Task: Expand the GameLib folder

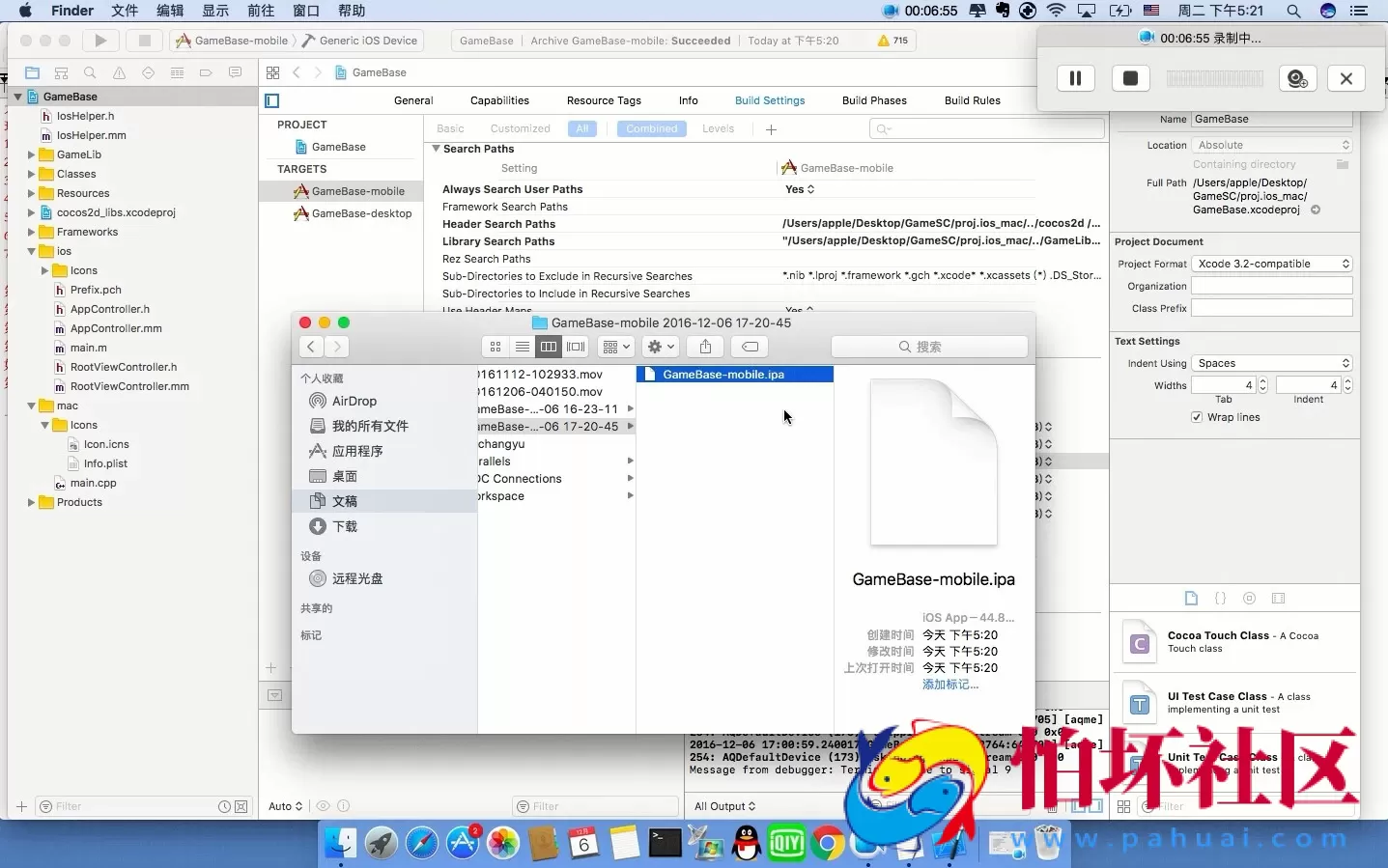Action: [31, 154]
